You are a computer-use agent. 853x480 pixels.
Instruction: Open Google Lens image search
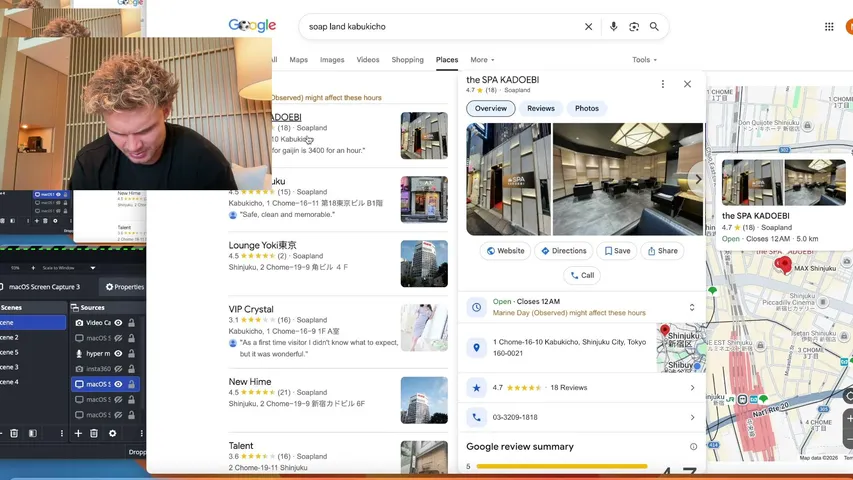click(x=634, y=27)
